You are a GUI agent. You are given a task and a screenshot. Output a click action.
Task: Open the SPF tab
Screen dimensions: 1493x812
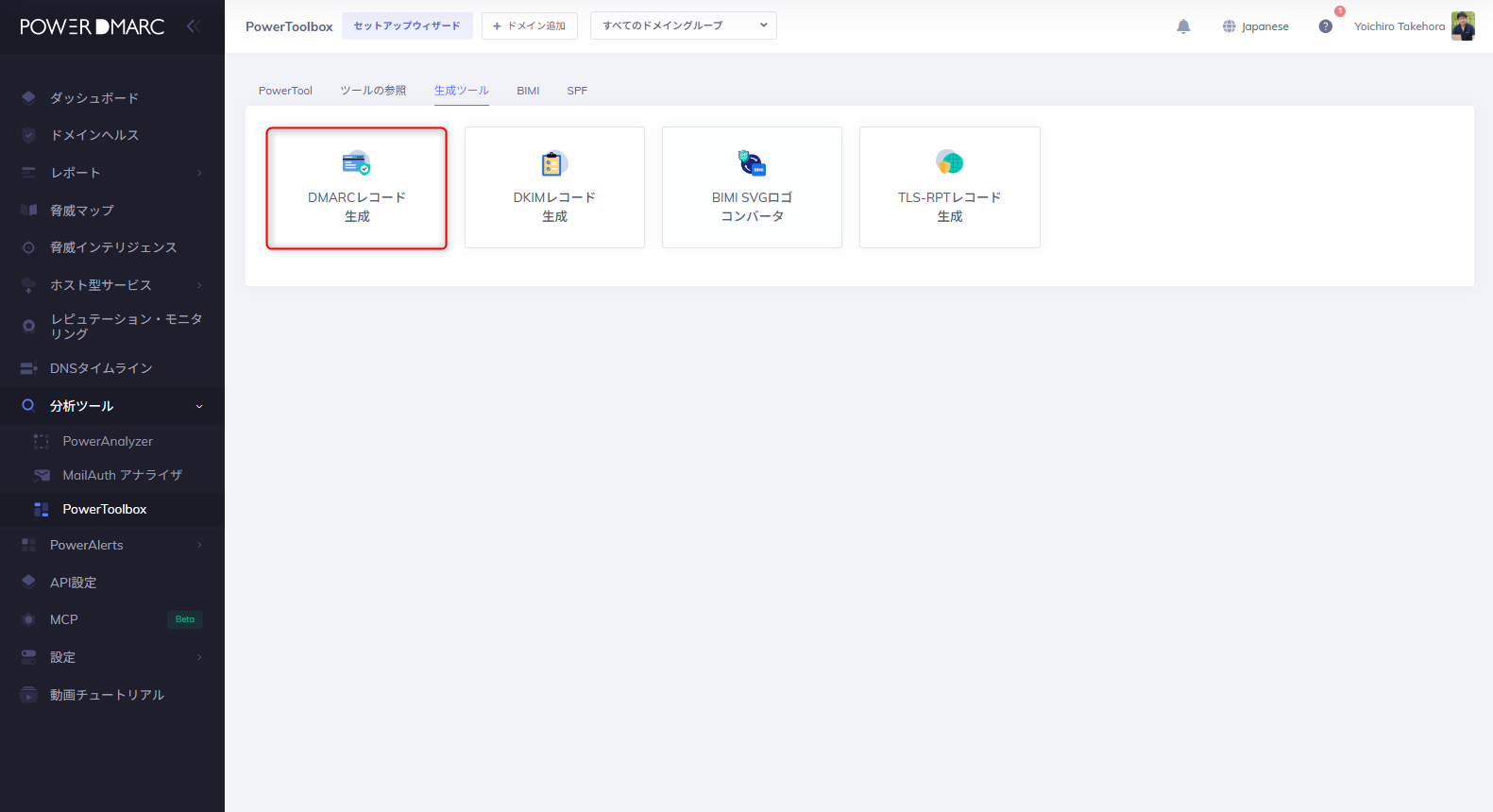[x=577, y=91]
